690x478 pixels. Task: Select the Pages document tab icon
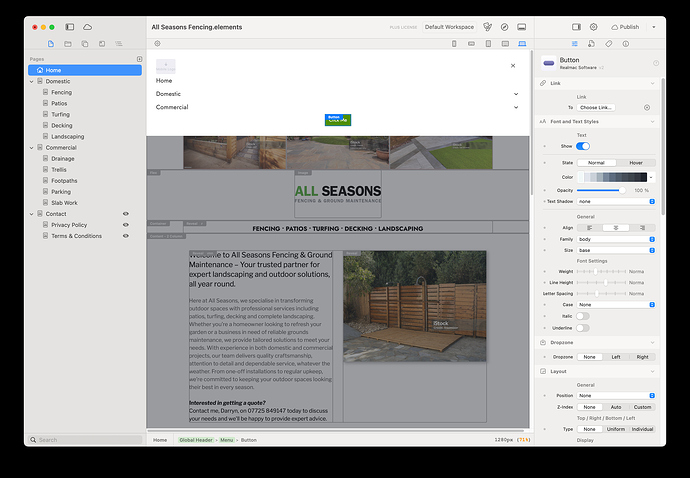pos(51,44)
